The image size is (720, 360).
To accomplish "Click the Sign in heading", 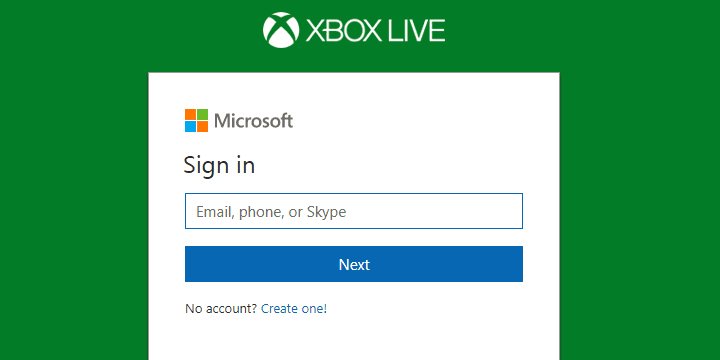I will click(219, 165).
